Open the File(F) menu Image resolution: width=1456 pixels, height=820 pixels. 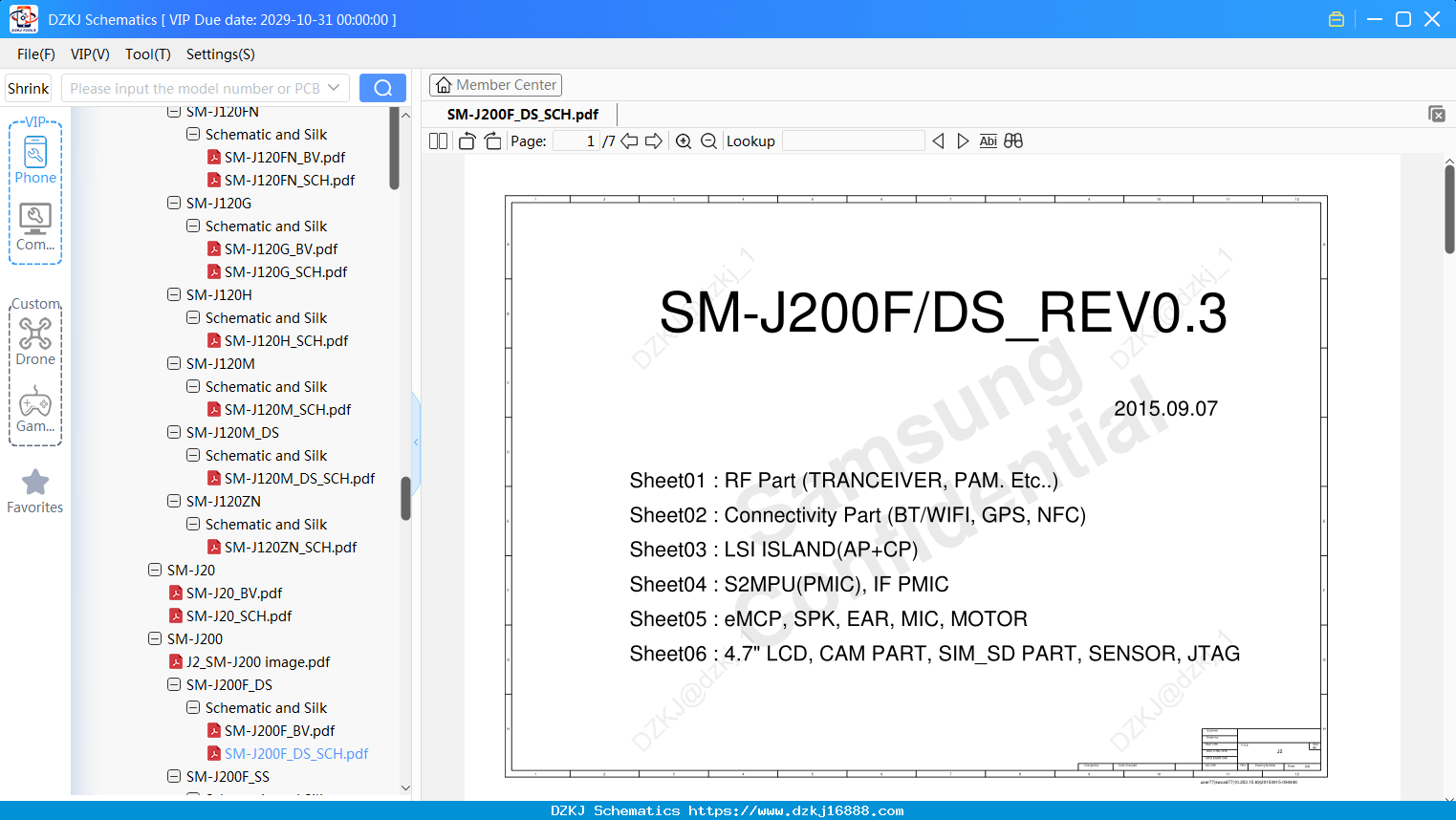click(36, 54)
